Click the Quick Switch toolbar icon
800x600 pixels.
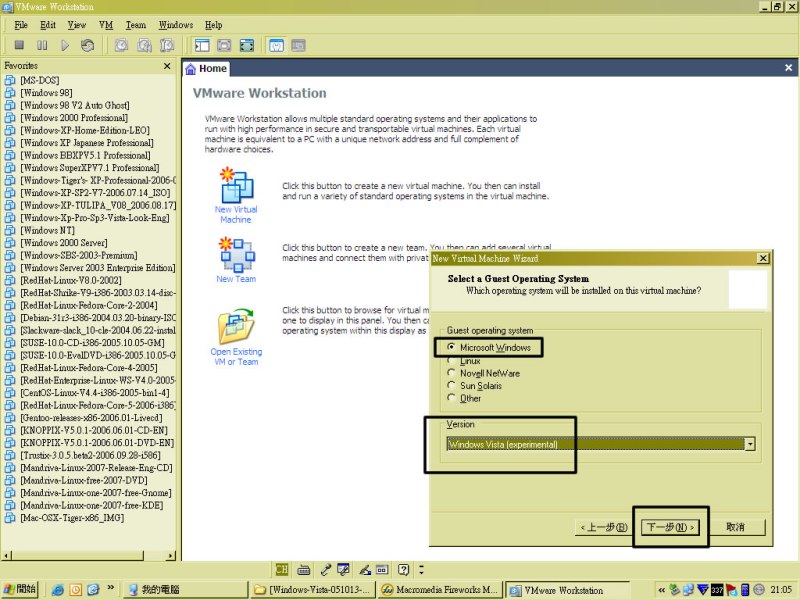(224, 45)
